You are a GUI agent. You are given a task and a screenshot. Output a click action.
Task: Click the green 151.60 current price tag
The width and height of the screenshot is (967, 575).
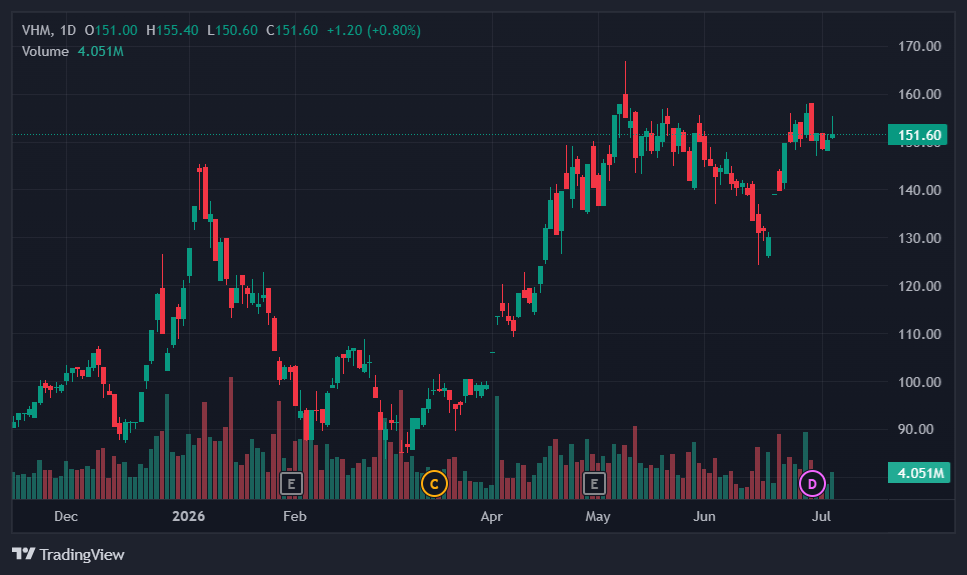click(917, 135)
